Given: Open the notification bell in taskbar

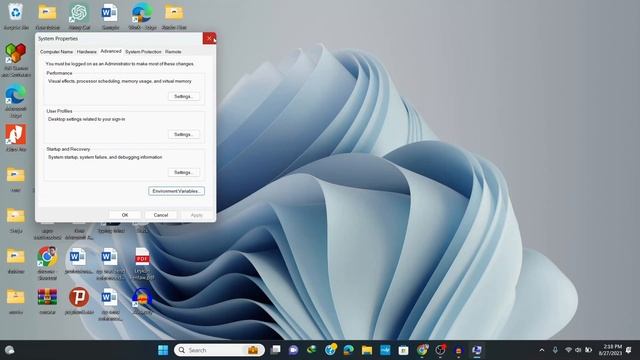Looking at the screenshot, I should click(x=629, y=350).
